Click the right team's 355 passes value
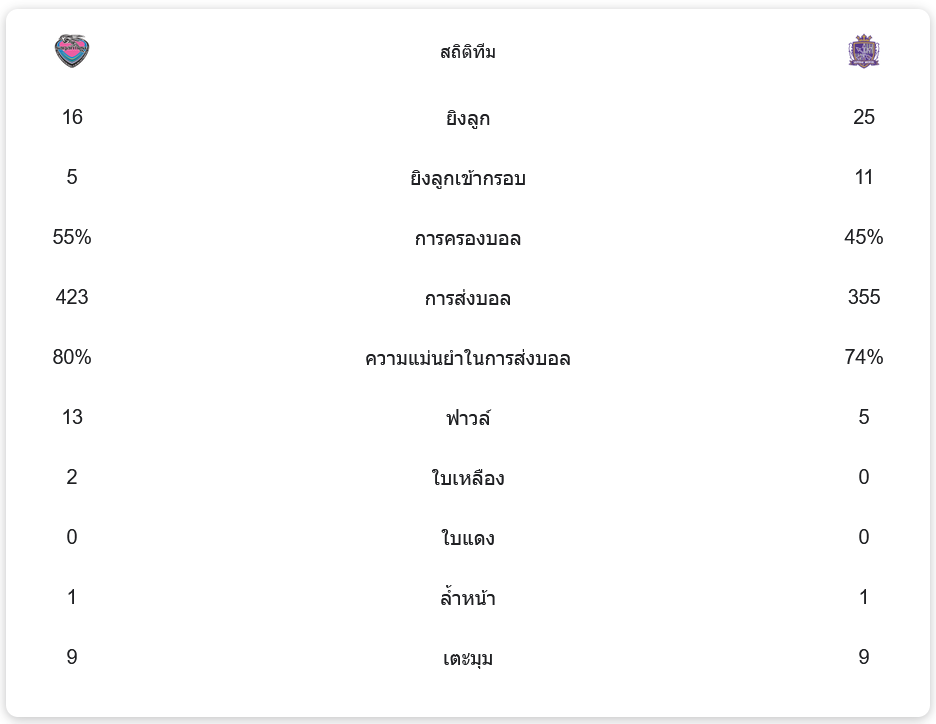 tap(864, 297)
